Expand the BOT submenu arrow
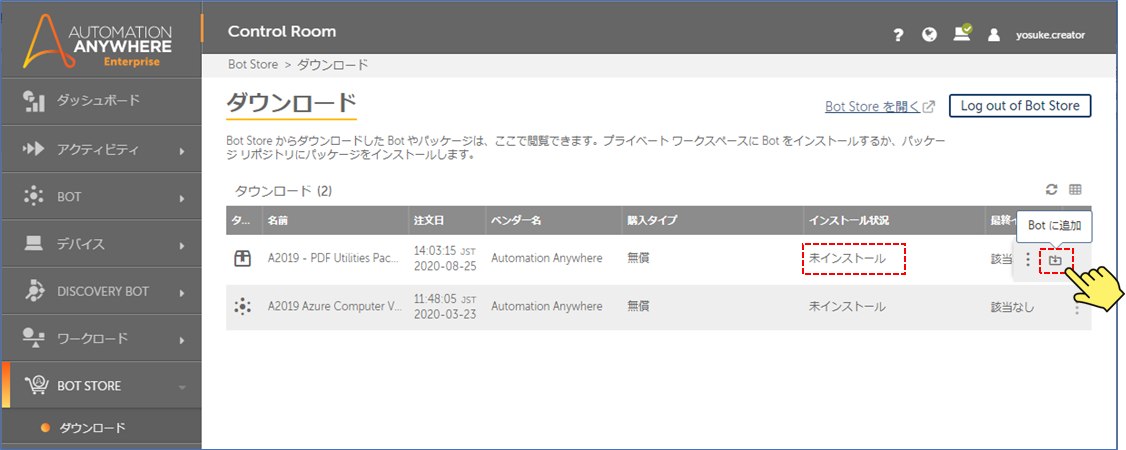The width and height of the screenshot is (1126, 450). [182, 198]
